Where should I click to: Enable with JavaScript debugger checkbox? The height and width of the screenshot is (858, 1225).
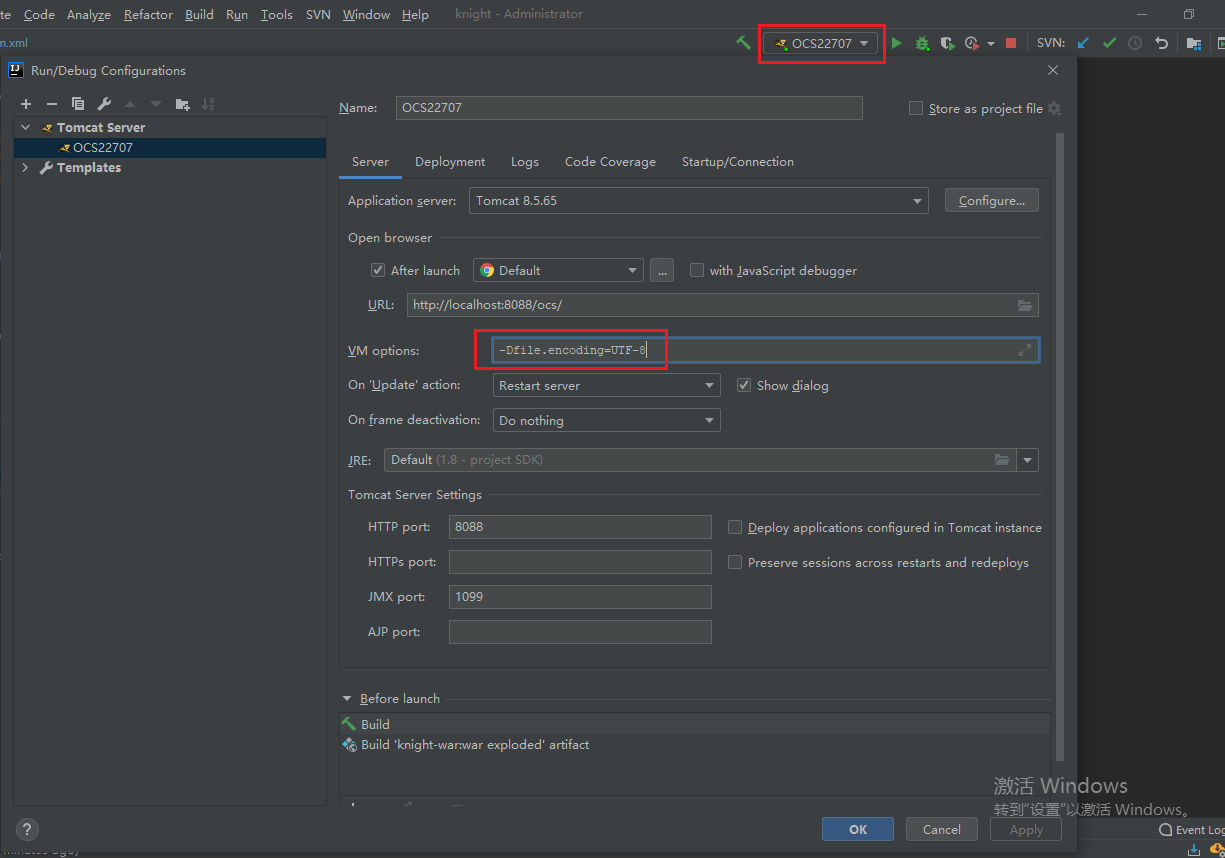coord(697,270)
